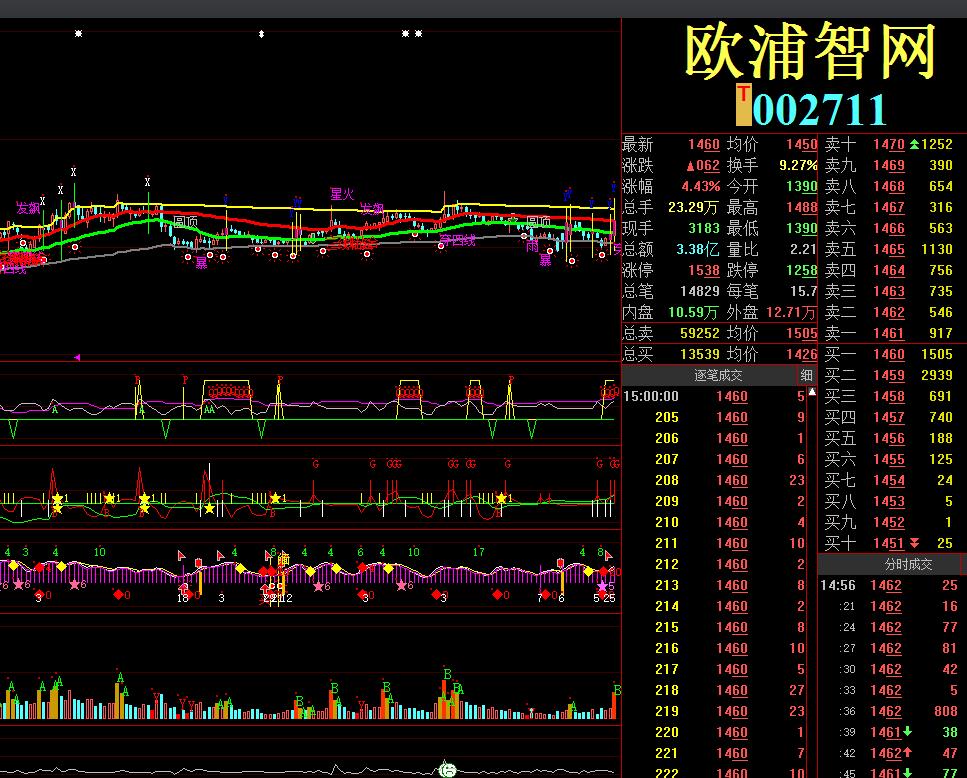The height and width of the screenshot is (778, 967).
Task: Click the red up arrow in the :42 分时成交 row
Action: coord(907,753)
